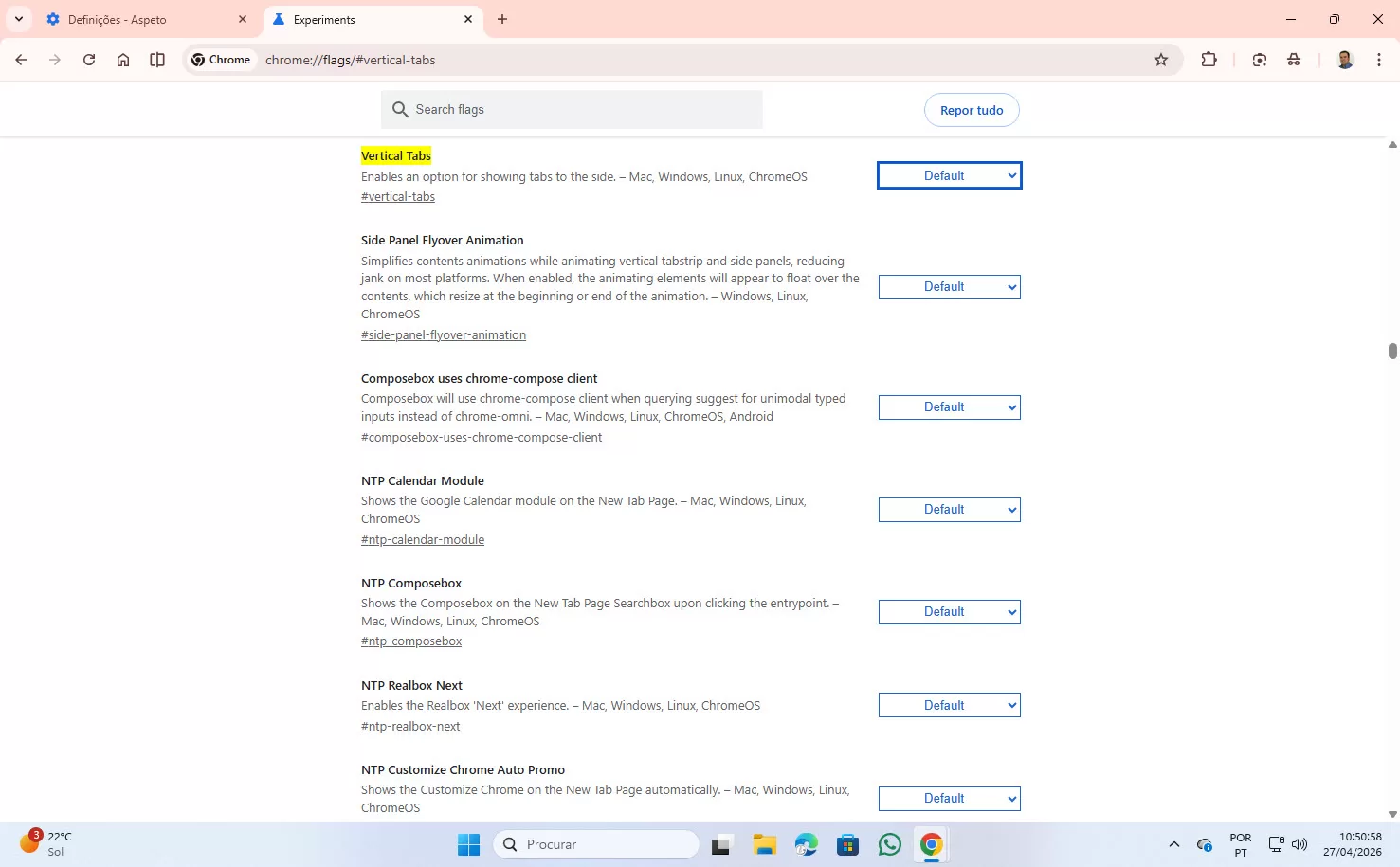The height and width of the screenshot is (867, 1400).
Task: Click the browser reload icon
Action: [x=89, y=60]
